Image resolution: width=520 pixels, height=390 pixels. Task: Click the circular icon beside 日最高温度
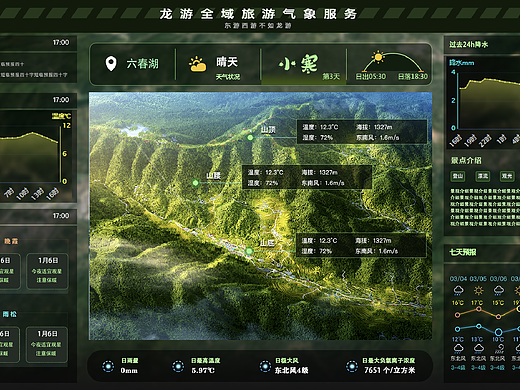click(x=178, y=366)
